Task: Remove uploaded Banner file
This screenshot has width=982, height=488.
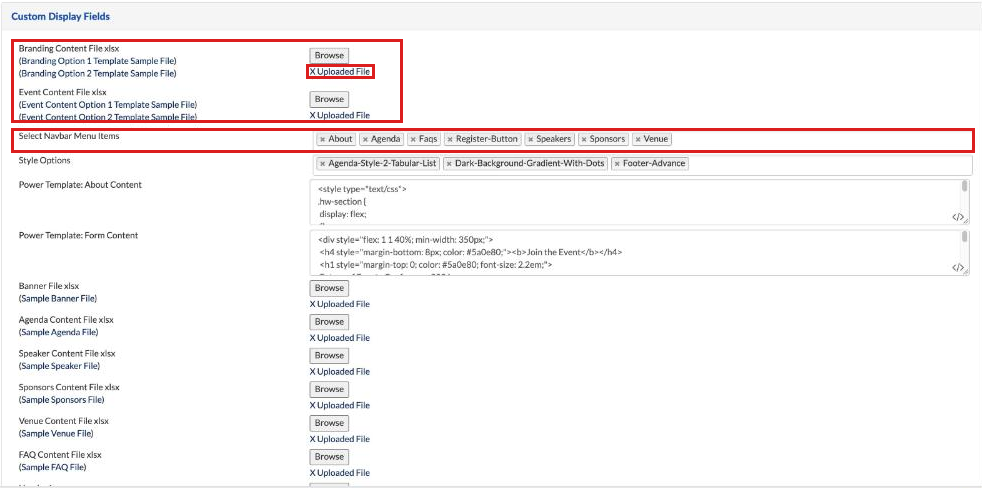Action: pos(313,304)
